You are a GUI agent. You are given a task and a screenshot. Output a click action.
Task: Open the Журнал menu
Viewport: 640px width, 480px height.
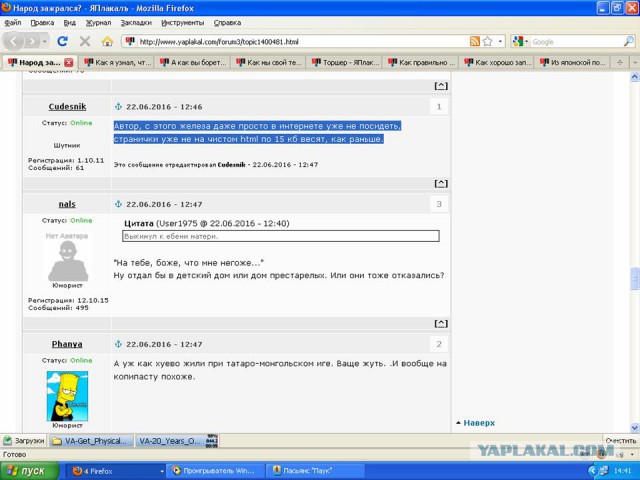(x=98, y=23)
